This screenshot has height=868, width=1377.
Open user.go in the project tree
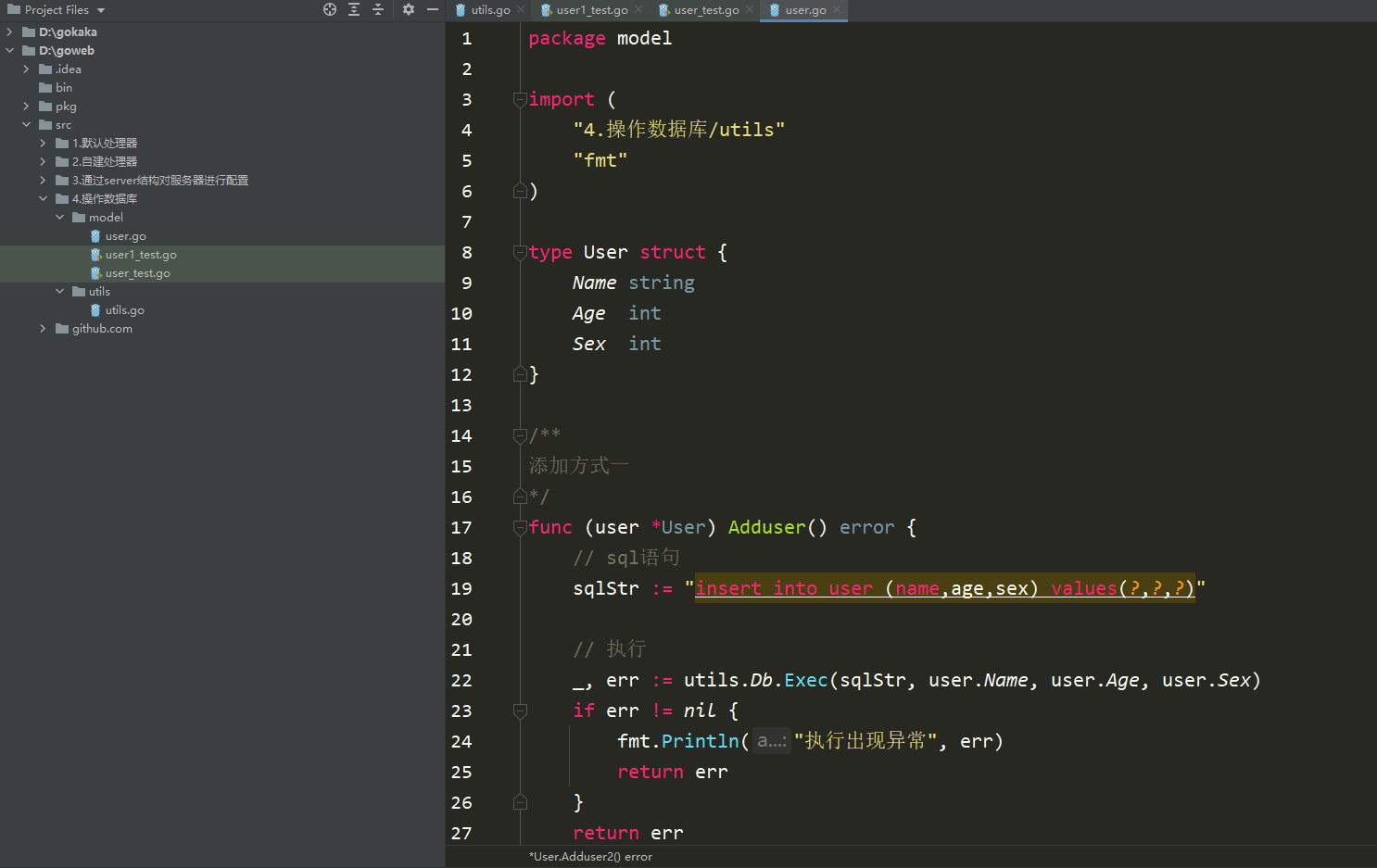[x=125, y=236]
